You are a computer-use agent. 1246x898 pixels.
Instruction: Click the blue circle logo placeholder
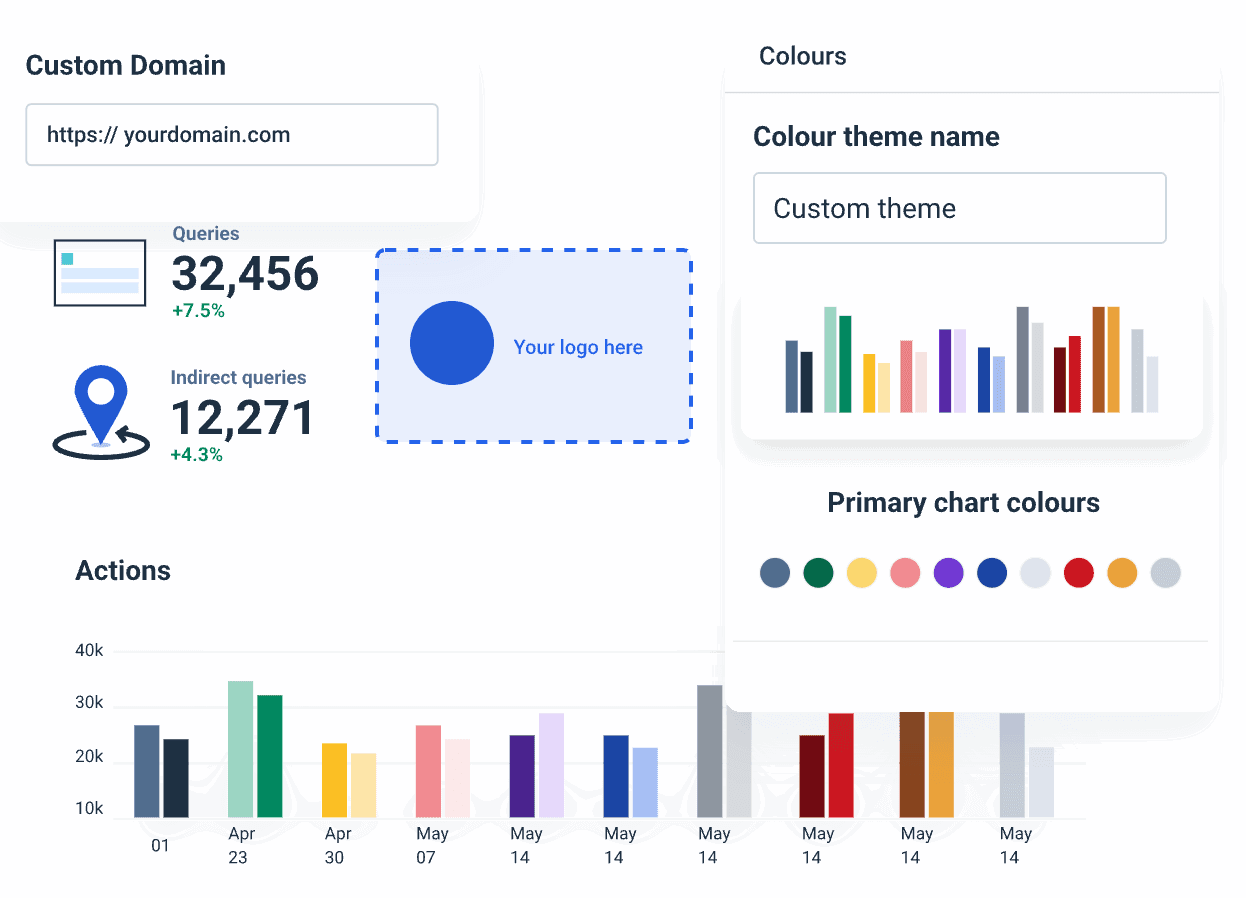point(452,342)
